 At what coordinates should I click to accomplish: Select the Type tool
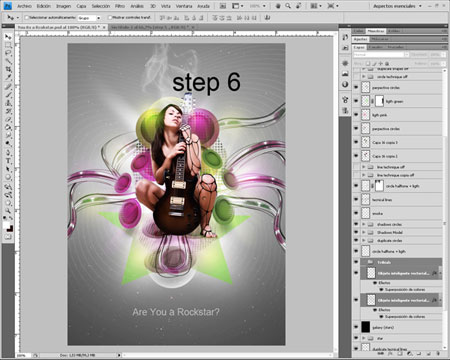pos(8,161)
